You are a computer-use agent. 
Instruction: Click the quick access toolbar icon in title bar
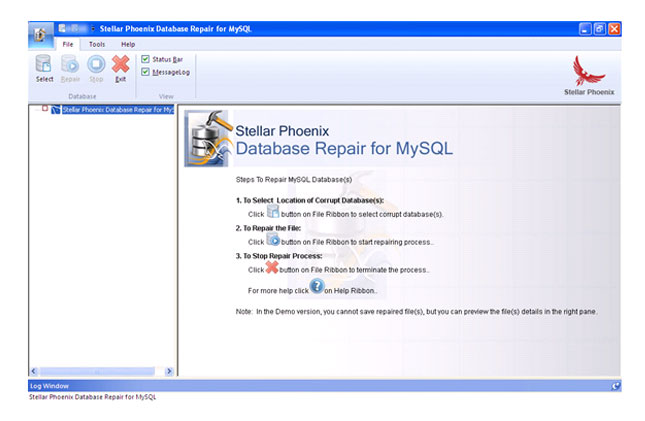[63, 28]
